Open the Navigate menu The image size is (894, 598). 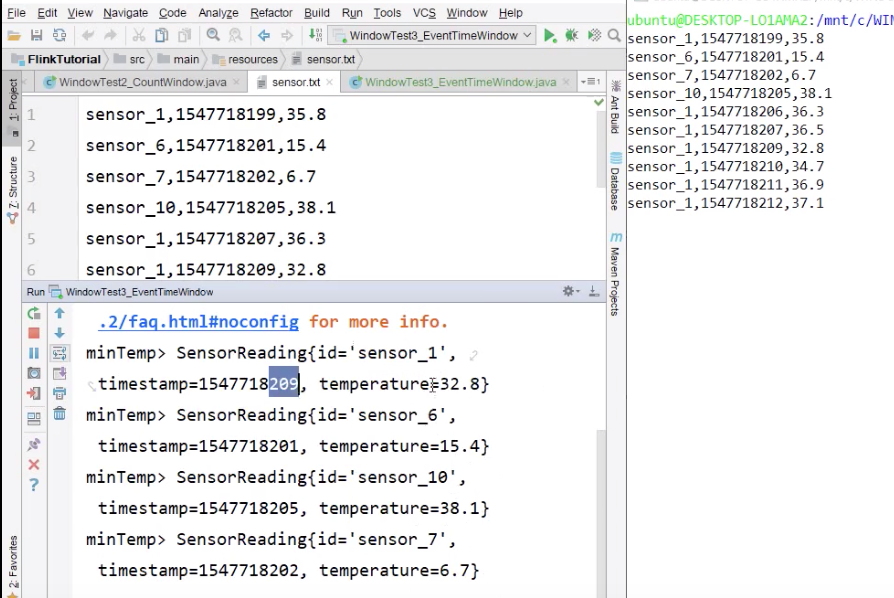tap(125, 13)
